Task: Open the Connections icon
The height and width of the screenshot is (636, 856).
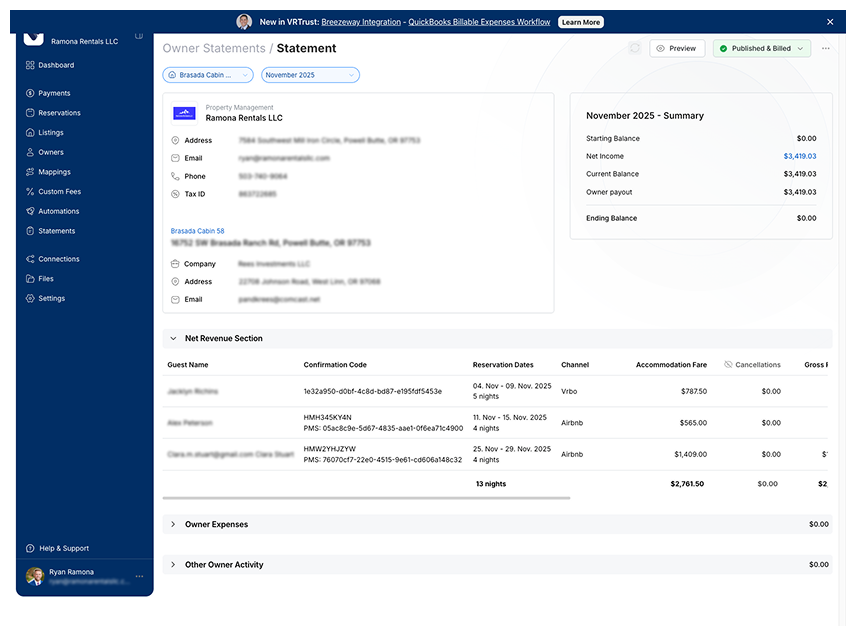Action: pyautogui.click(x=30, y=259)
